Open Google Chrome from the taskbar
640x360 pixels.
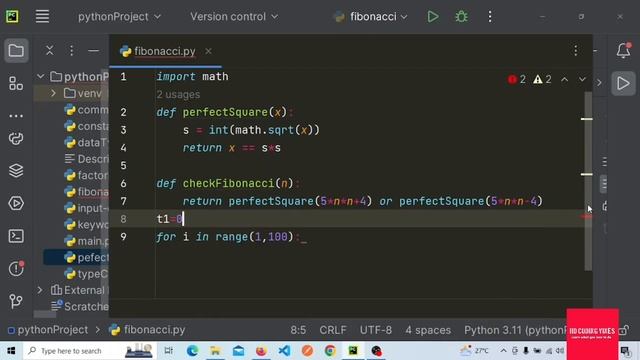(x=330, y=351)
